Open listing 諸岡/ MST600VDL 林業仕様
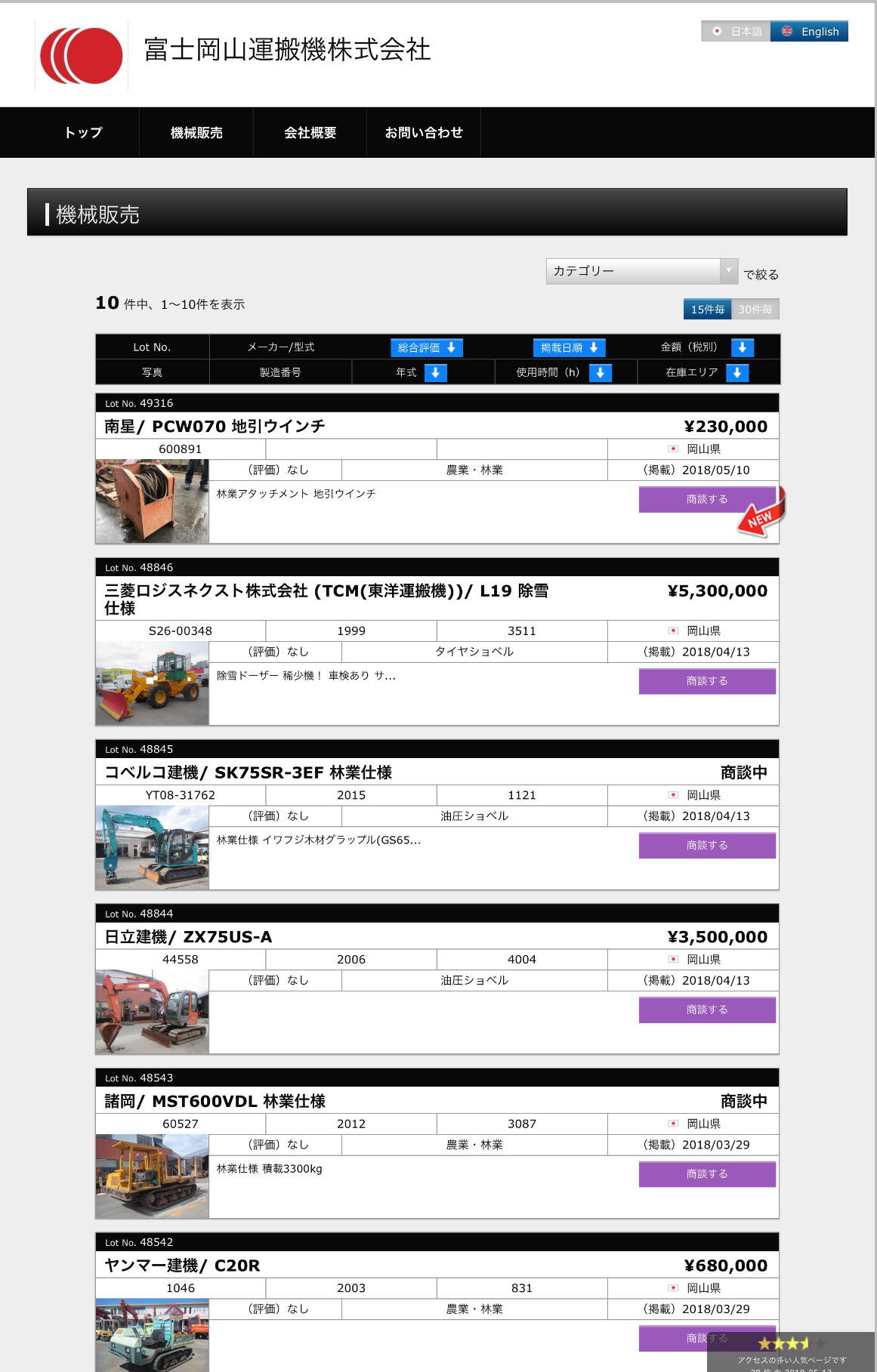Viewport: 877px width, 1372px height. (x=215, y=1102)
